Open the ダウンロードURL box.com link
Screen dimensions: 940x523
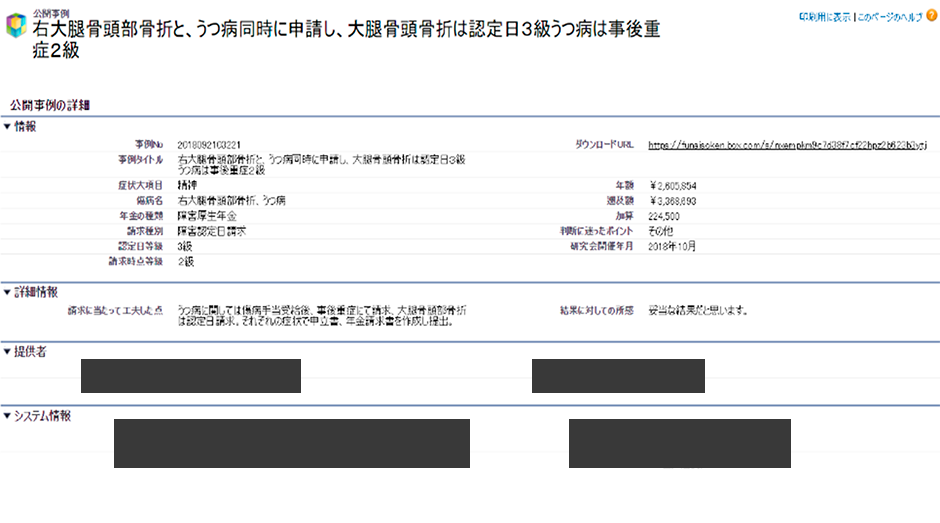point(787,145)
